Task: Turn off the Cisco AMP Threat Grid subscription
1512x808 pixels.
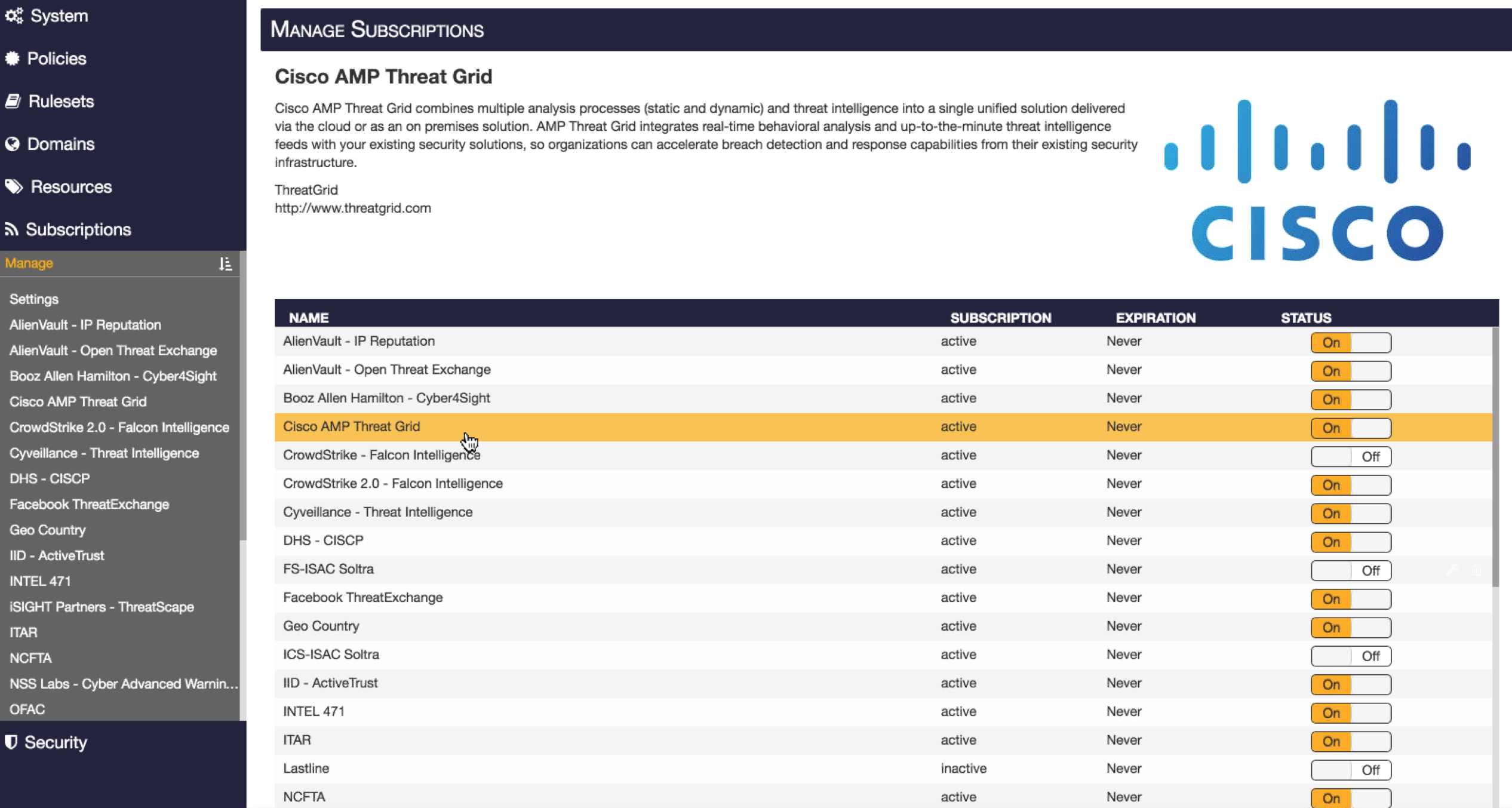Action: click(1350, 428)
